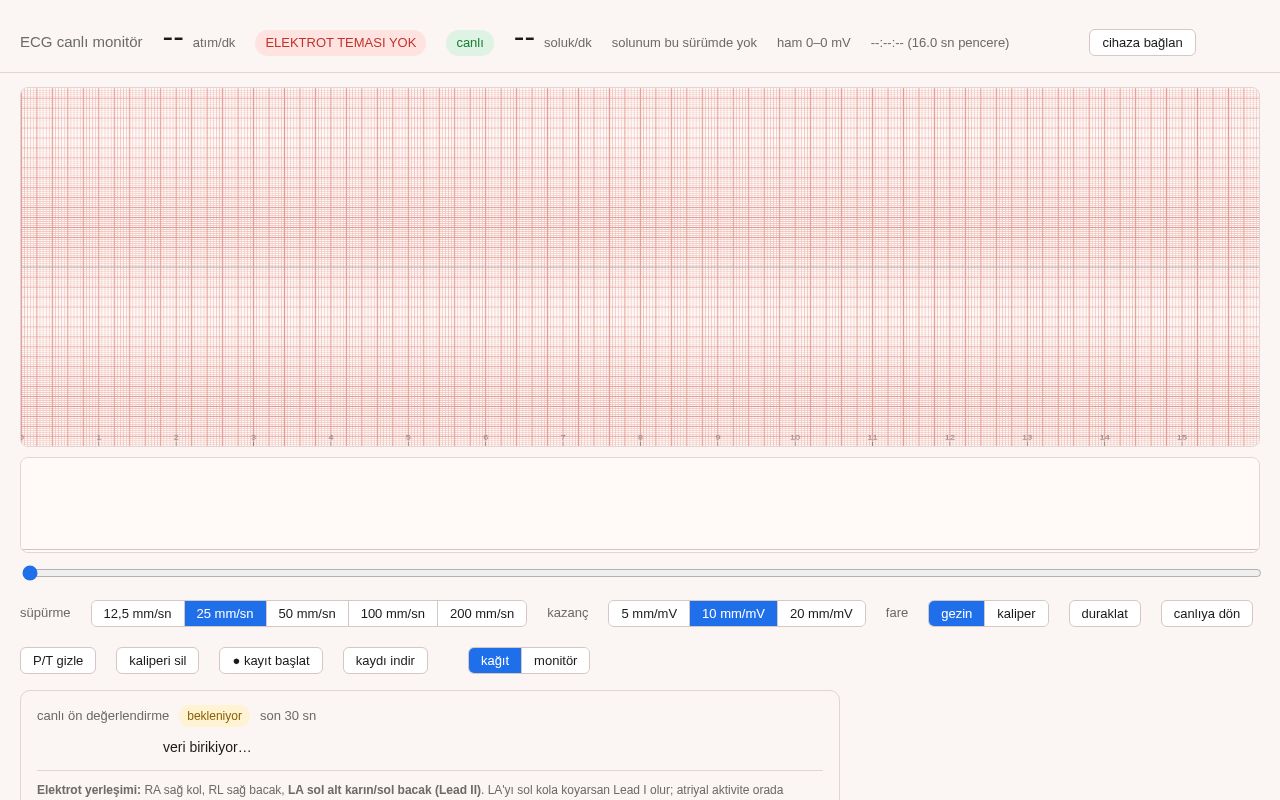The image size is (1280, 800).
Task: Click the solunum bu sürümde yok note
Action: click(x=684, y=42)
